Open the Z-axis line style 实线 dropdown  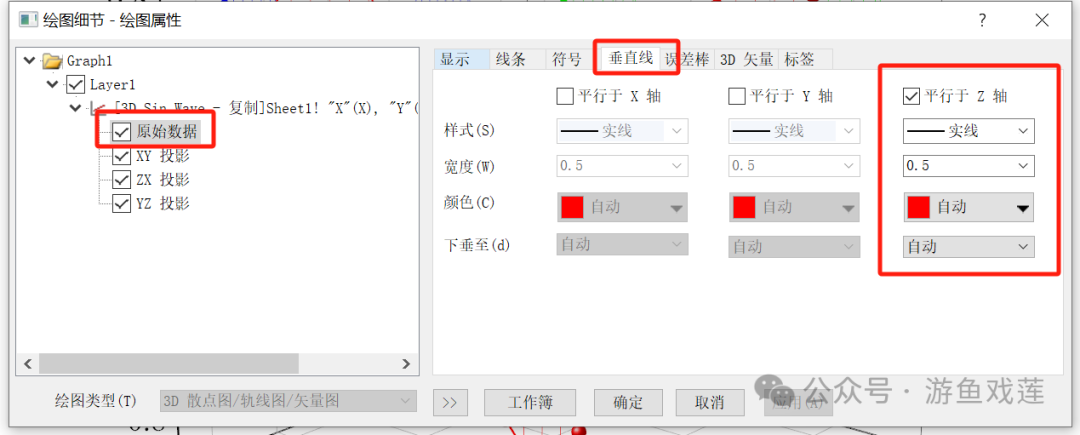(968, 131)
